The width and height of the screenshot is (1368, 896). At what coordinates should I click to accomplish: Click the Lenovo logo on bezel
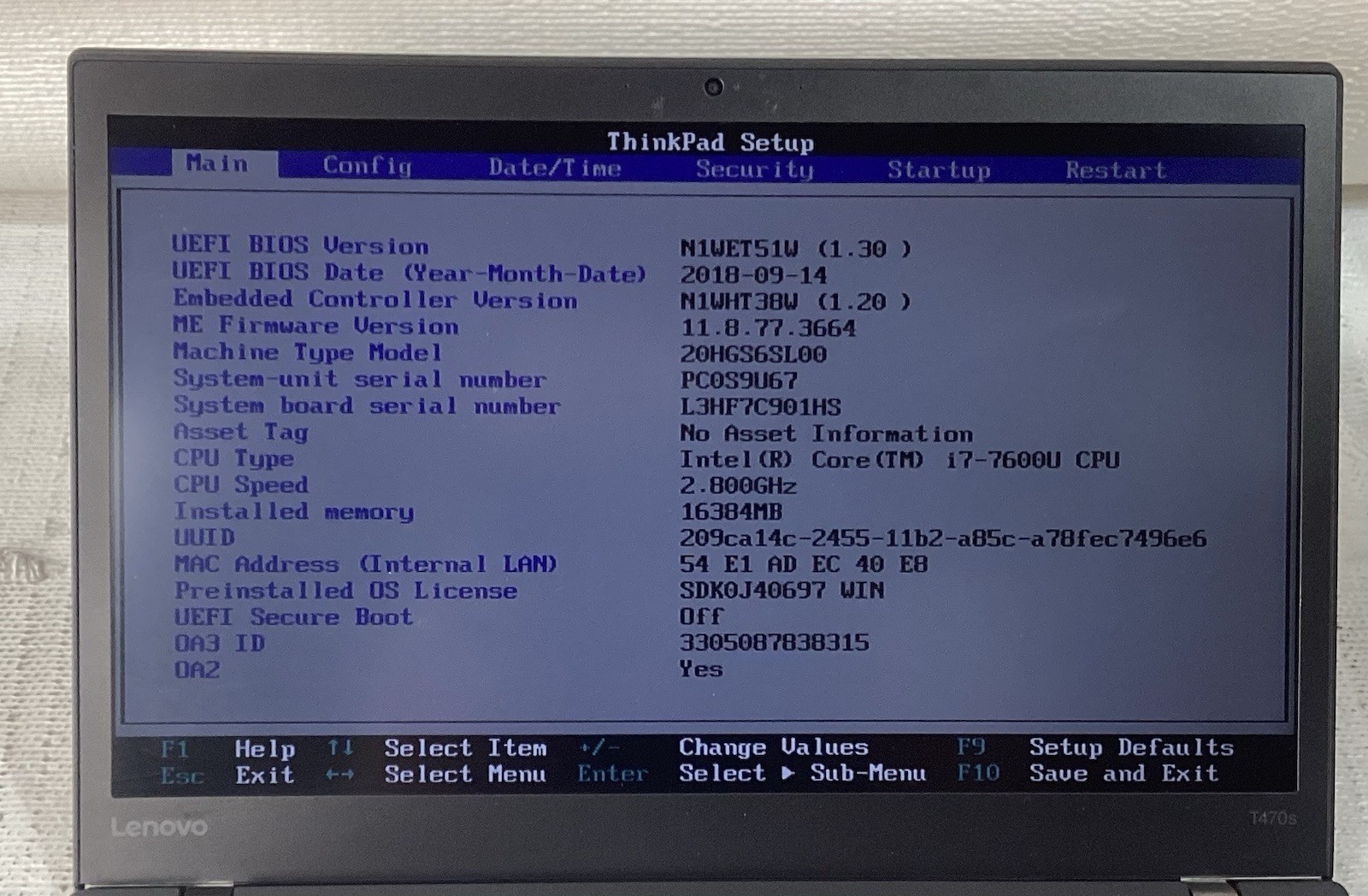point(159,827)
